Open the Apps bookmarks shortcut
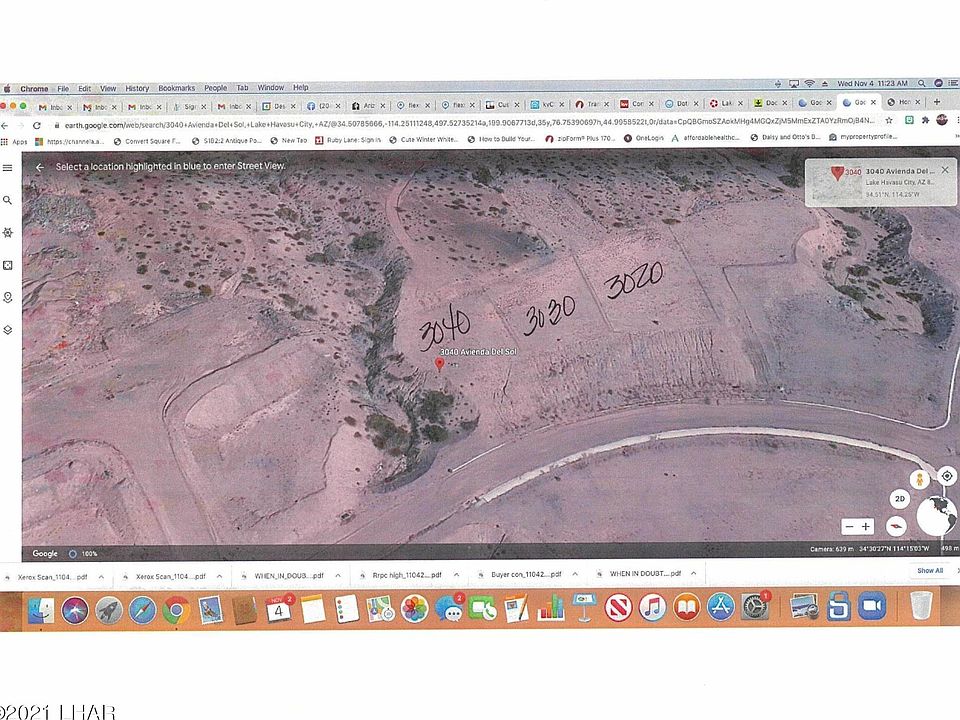 point(15,141)
